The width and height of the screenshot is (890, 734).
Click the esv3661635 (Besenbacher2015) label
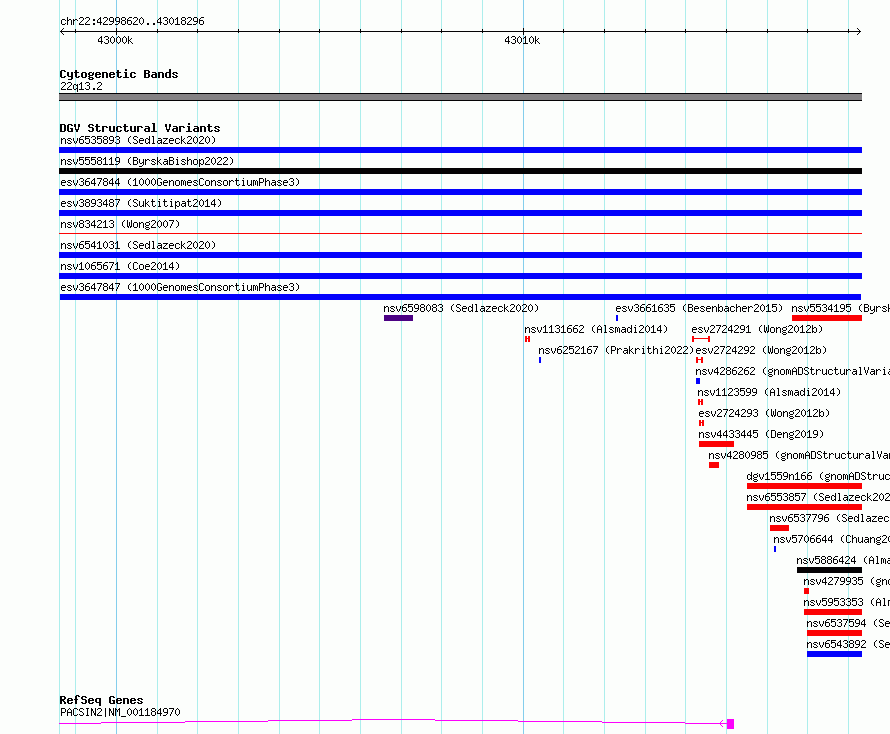(x=699, y=308)
